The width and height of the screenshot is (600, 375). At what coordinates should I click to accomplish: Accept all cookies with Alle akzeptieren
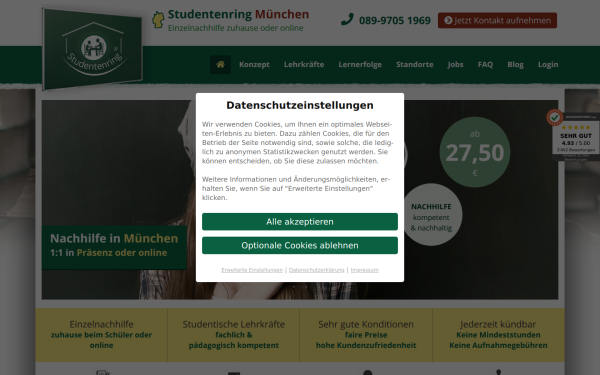tap(300, 222)
